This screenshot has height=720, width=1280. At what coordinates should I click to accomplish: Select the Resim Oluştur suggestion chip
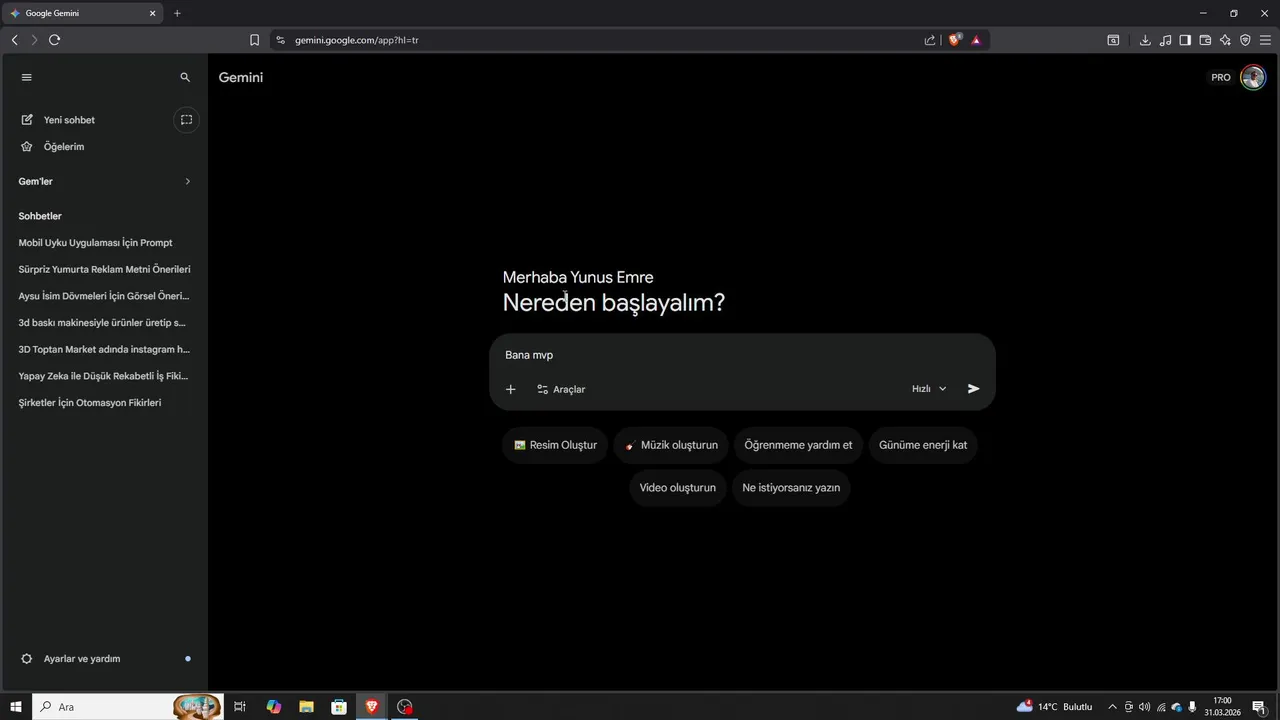click(x=555, y=445)
